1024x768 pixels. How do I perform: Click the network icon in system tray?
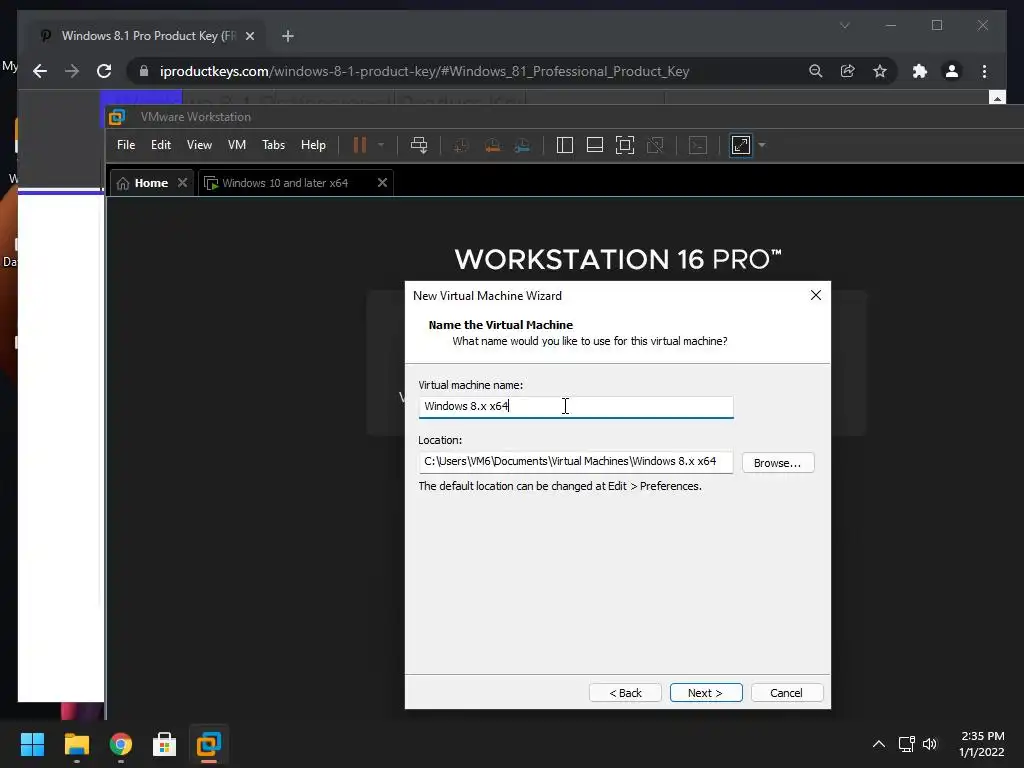906,744
